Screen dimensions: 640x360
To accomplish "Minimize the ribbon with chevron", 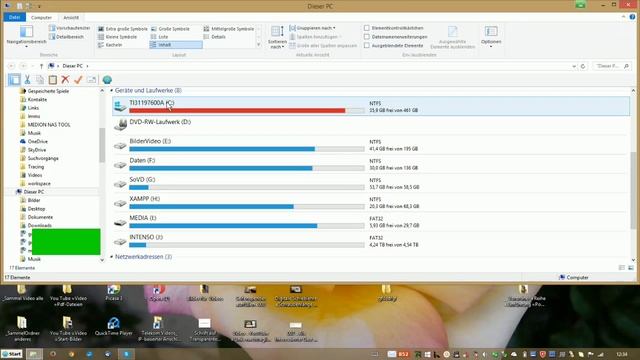I will (x=623, y=17).
